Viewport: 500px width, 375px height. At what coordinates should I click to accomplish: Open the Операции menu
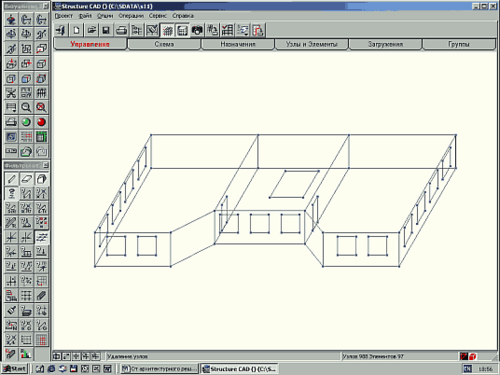pos(131,16)
